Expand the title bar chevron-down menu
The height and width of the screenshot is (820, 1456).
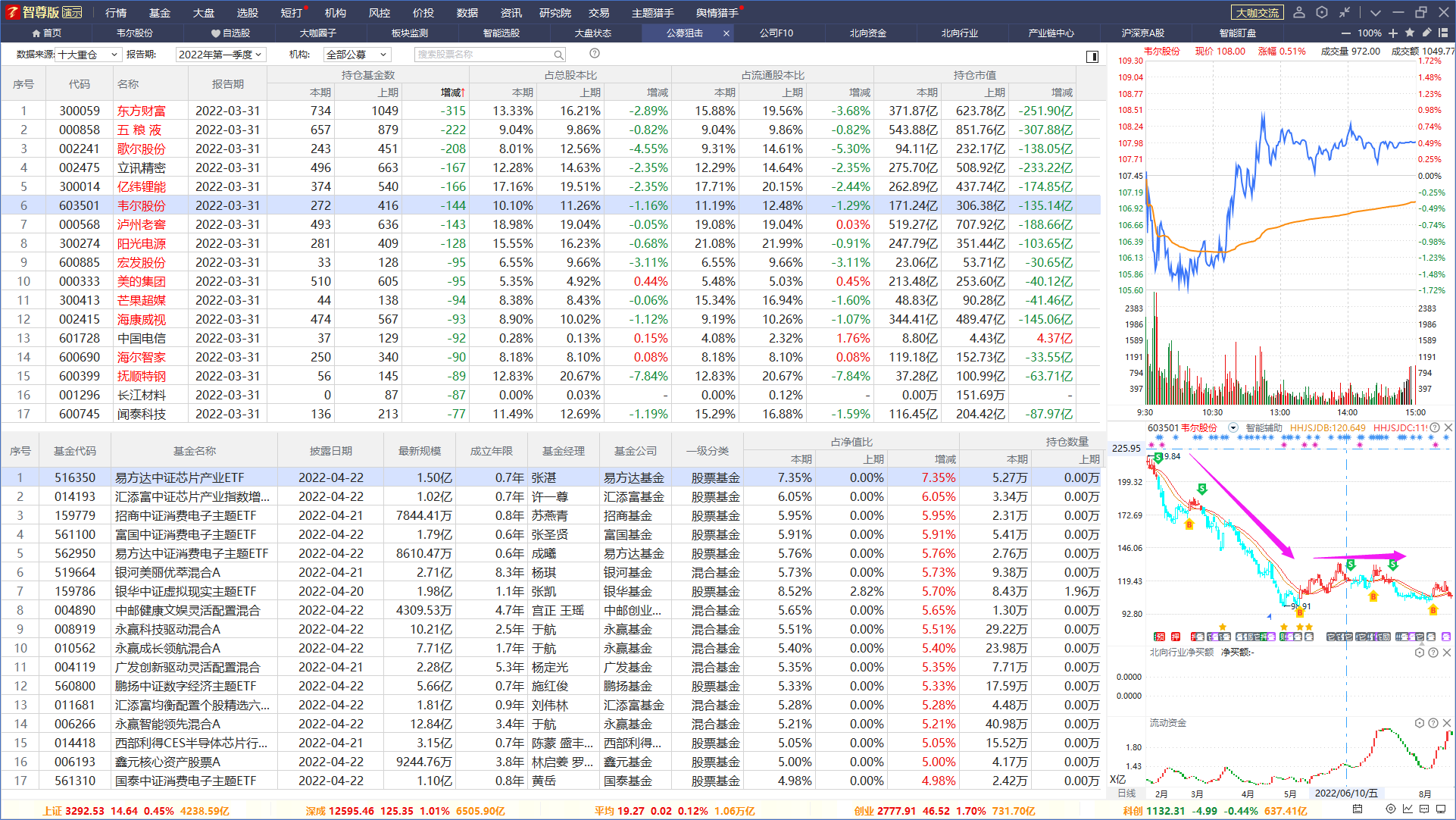click(1376, 13)
